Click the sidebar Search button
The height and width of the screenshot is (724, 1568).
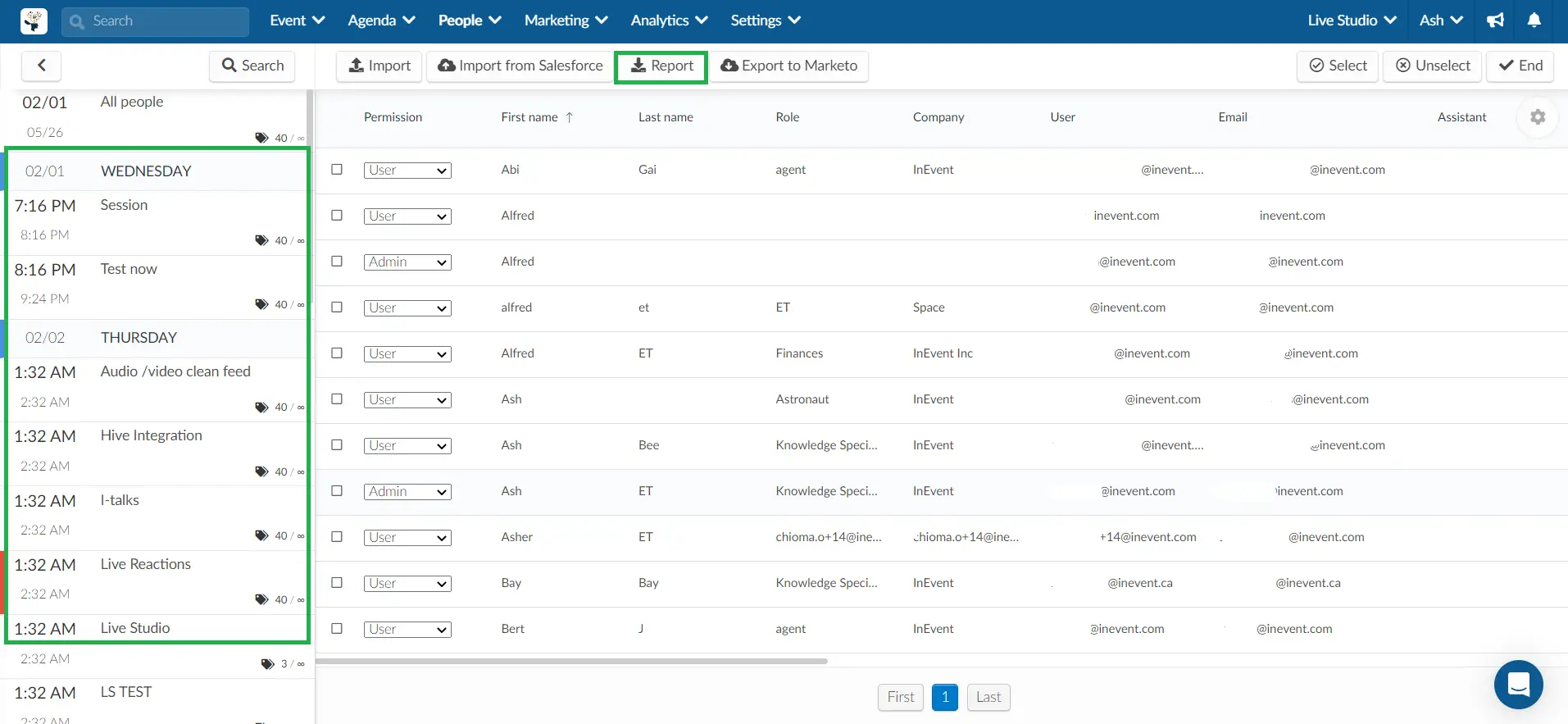click(252, 66)
